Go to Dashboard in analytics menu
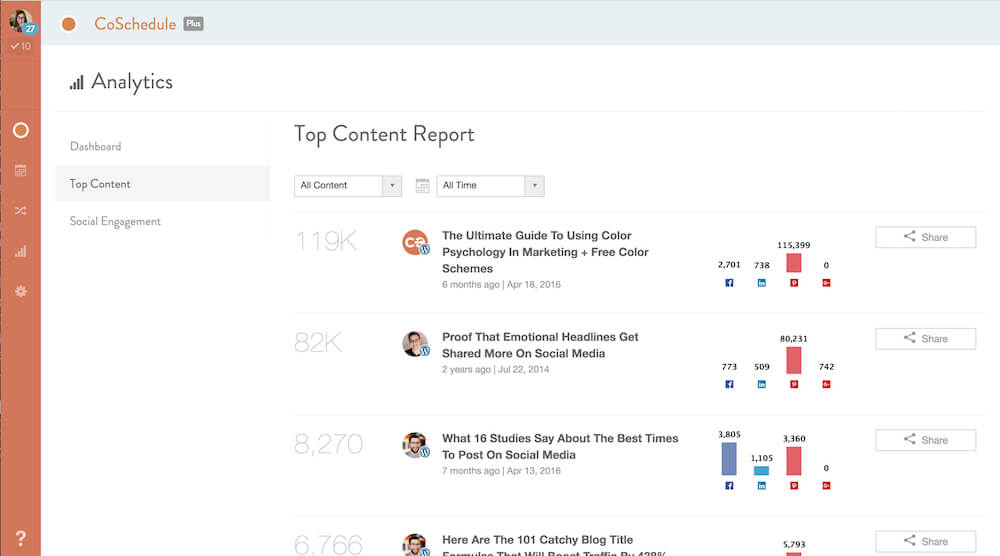The image size is (1000, 556). [96, 147]
